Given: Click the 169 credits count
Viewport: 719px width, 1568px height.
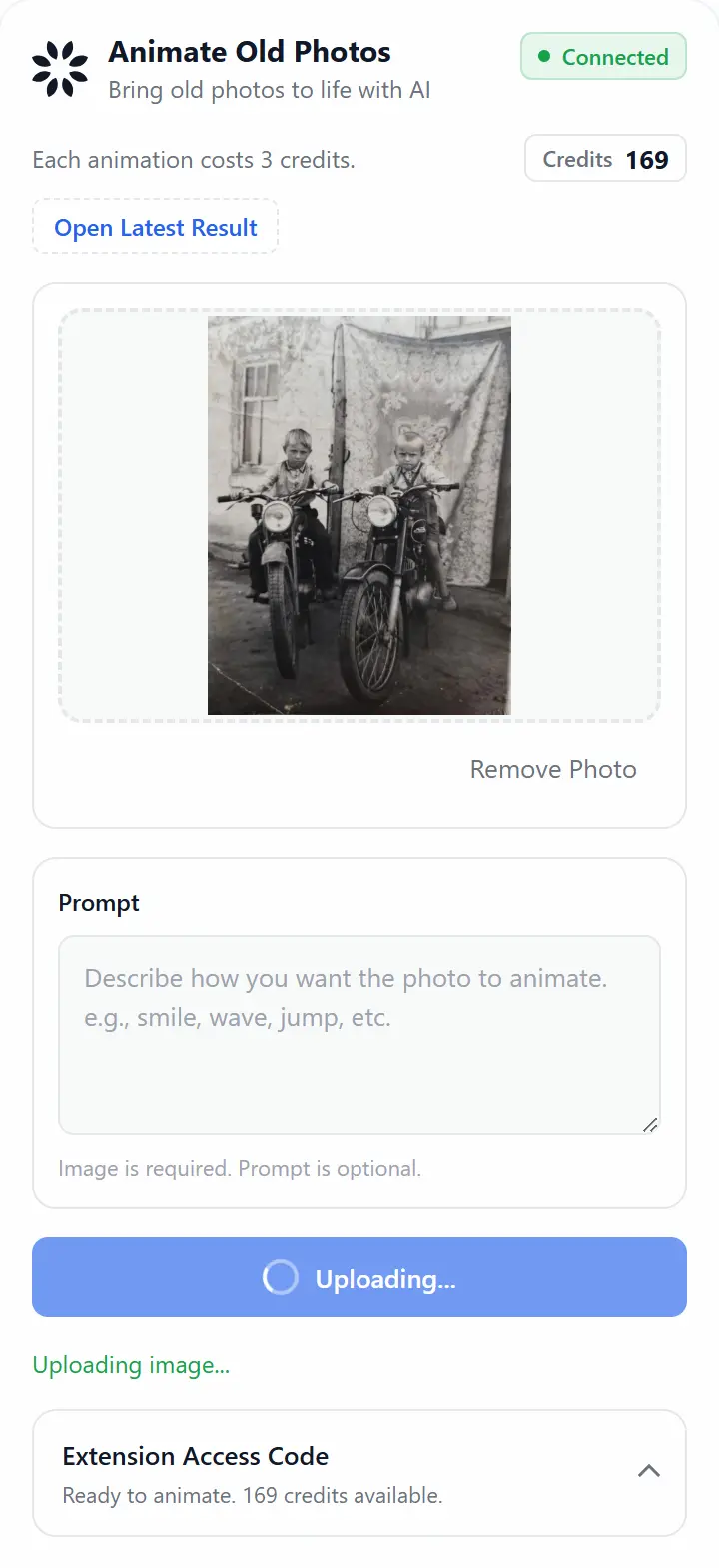Looking at the screenshot, I should [x=647, y=160].
